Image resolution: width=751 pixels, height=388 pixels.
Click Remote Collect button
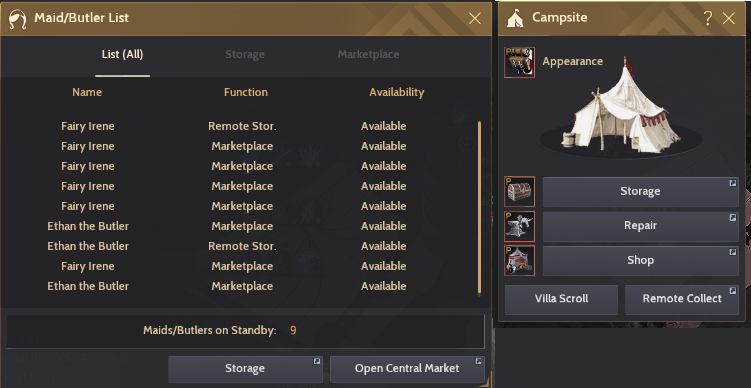point(682,299)
